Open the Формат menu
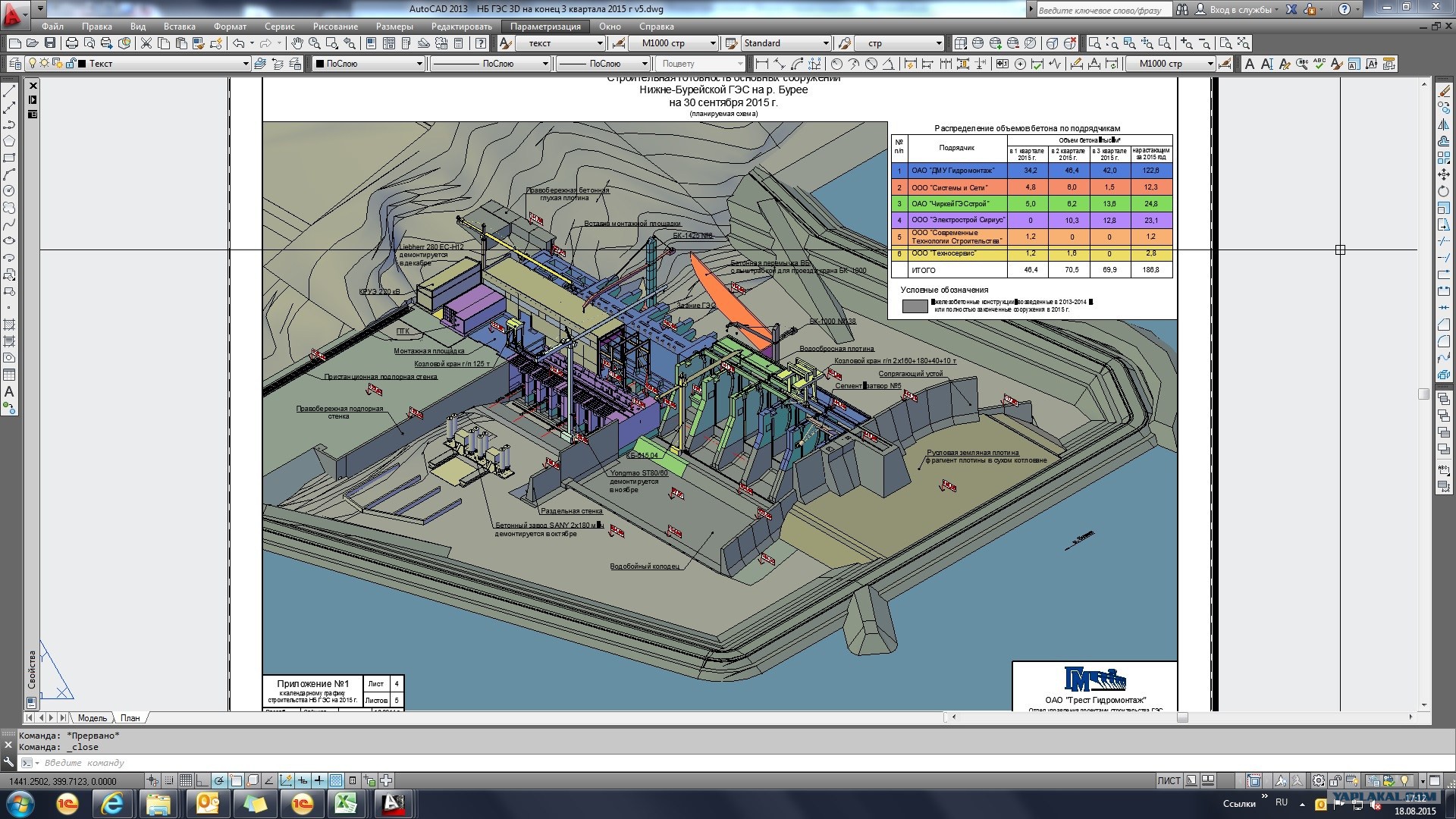The image size is (1456, 819). (230, 27)
